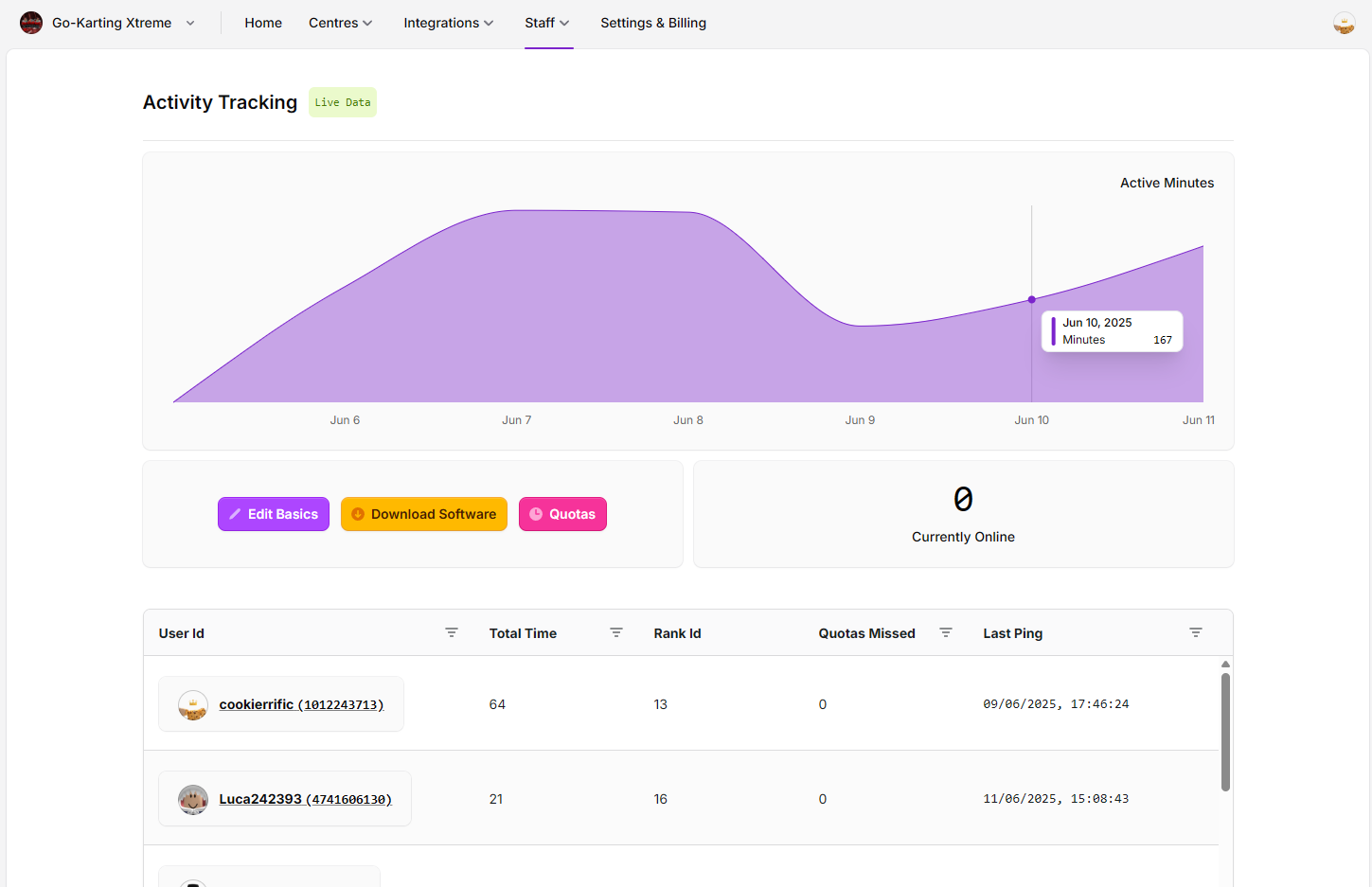
Task: Click the Active Minutes chart legend
Action: pyautogui.click(x=1167, y=183)
